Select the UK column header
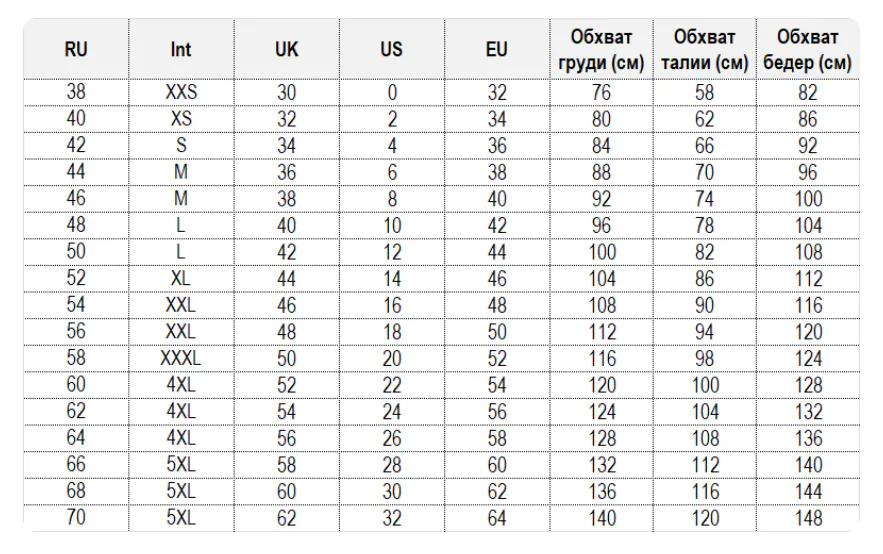Viewport: 883px width, 554px height. pos(286,49)
